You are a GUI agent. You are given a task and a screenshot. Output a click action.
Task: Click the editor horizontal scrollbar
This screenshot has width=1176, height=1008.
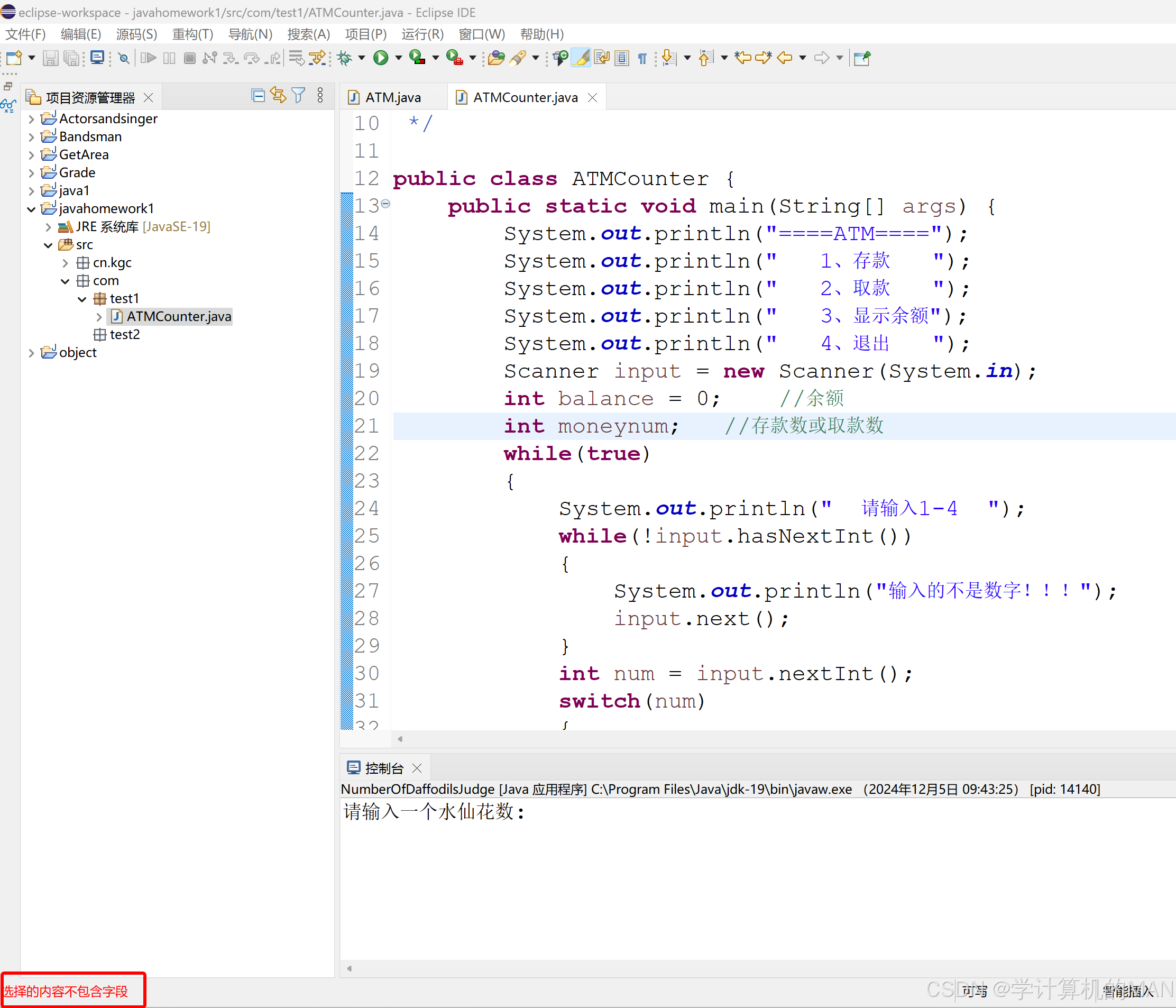[738, 739]
